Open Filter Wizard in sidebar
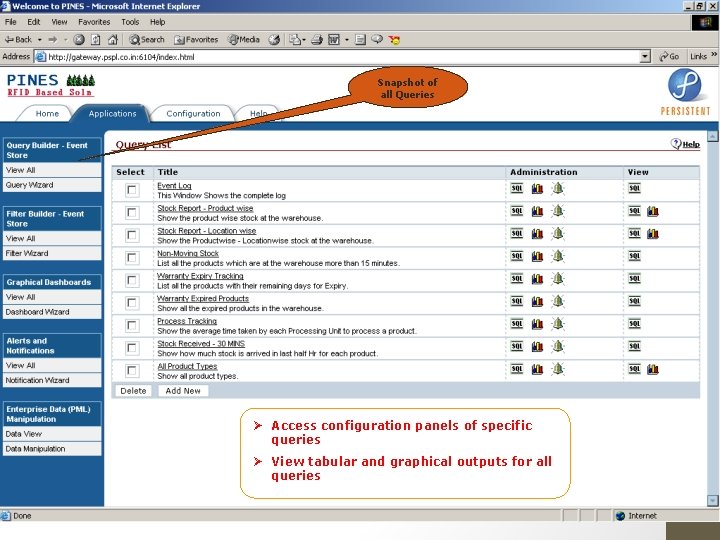This screenshot has height=540, width=720. coord(52,253)
